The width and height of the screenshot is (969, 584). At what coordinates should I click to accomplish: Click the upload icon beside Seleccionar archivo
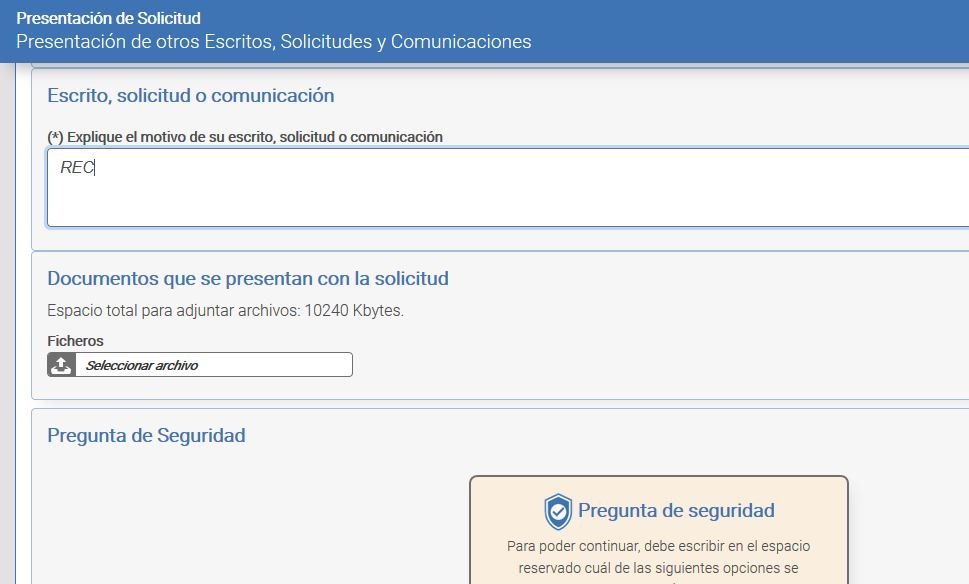click(x=61, y=365)
